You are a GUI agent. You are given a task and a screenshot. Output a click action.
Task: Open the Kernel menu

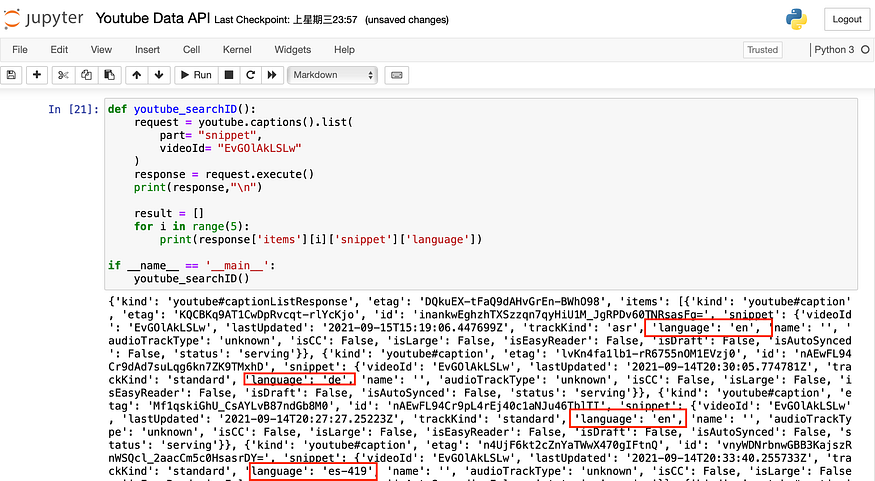(237, 50)
